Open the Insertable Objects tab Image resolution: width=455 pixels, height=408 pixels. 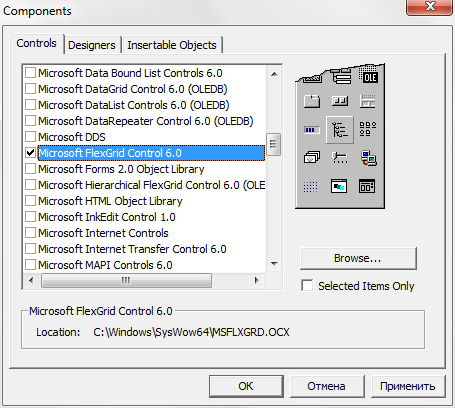click(172, 45)
